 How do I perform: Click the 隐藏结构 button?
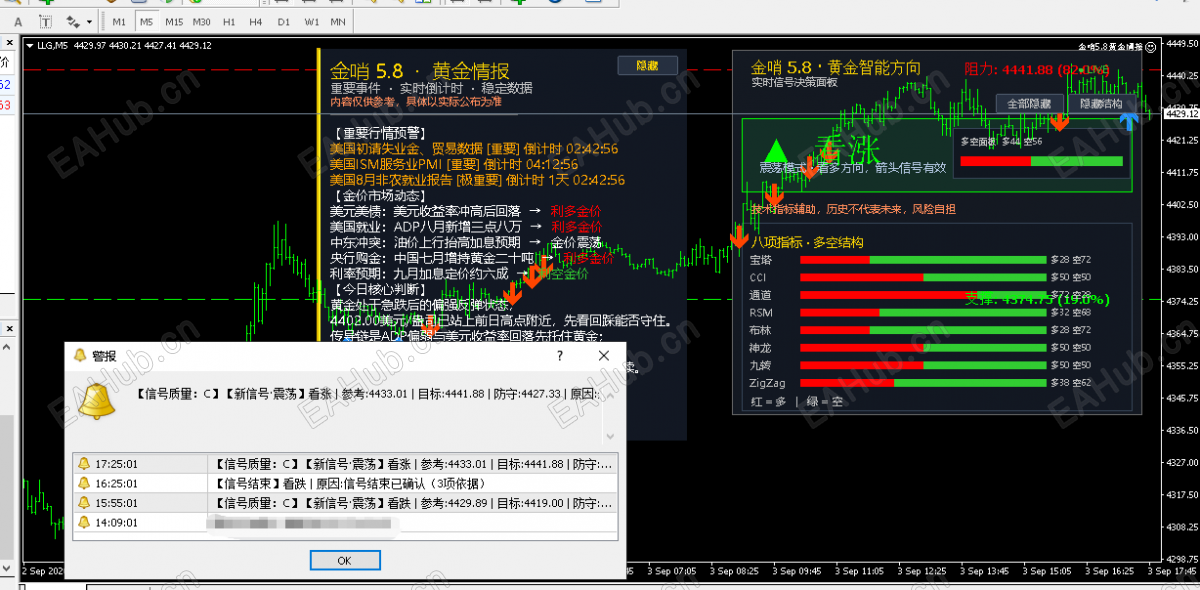tap(1101, 103)
